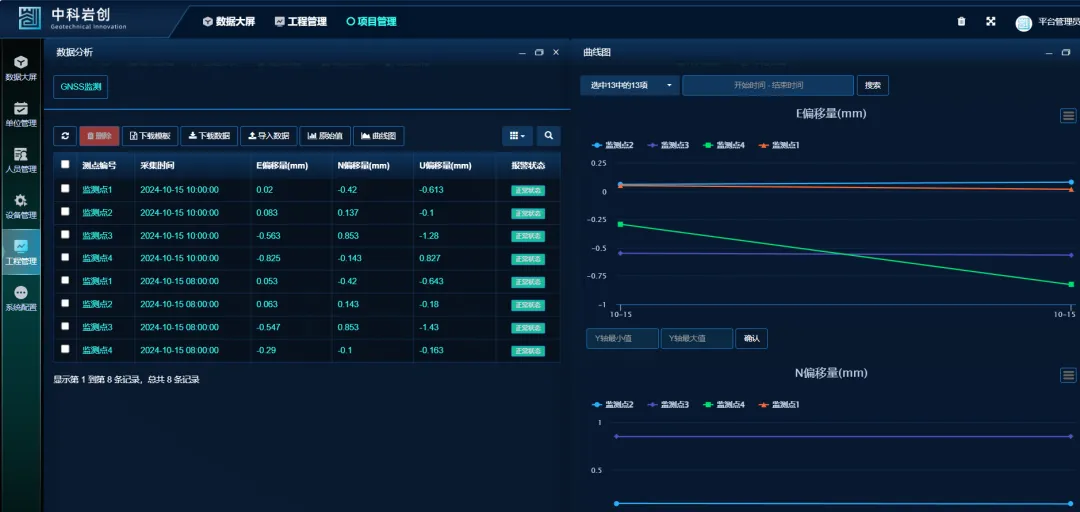Click the 搜索 button in curve panel

pyautogui.click(x=873, y=85)
